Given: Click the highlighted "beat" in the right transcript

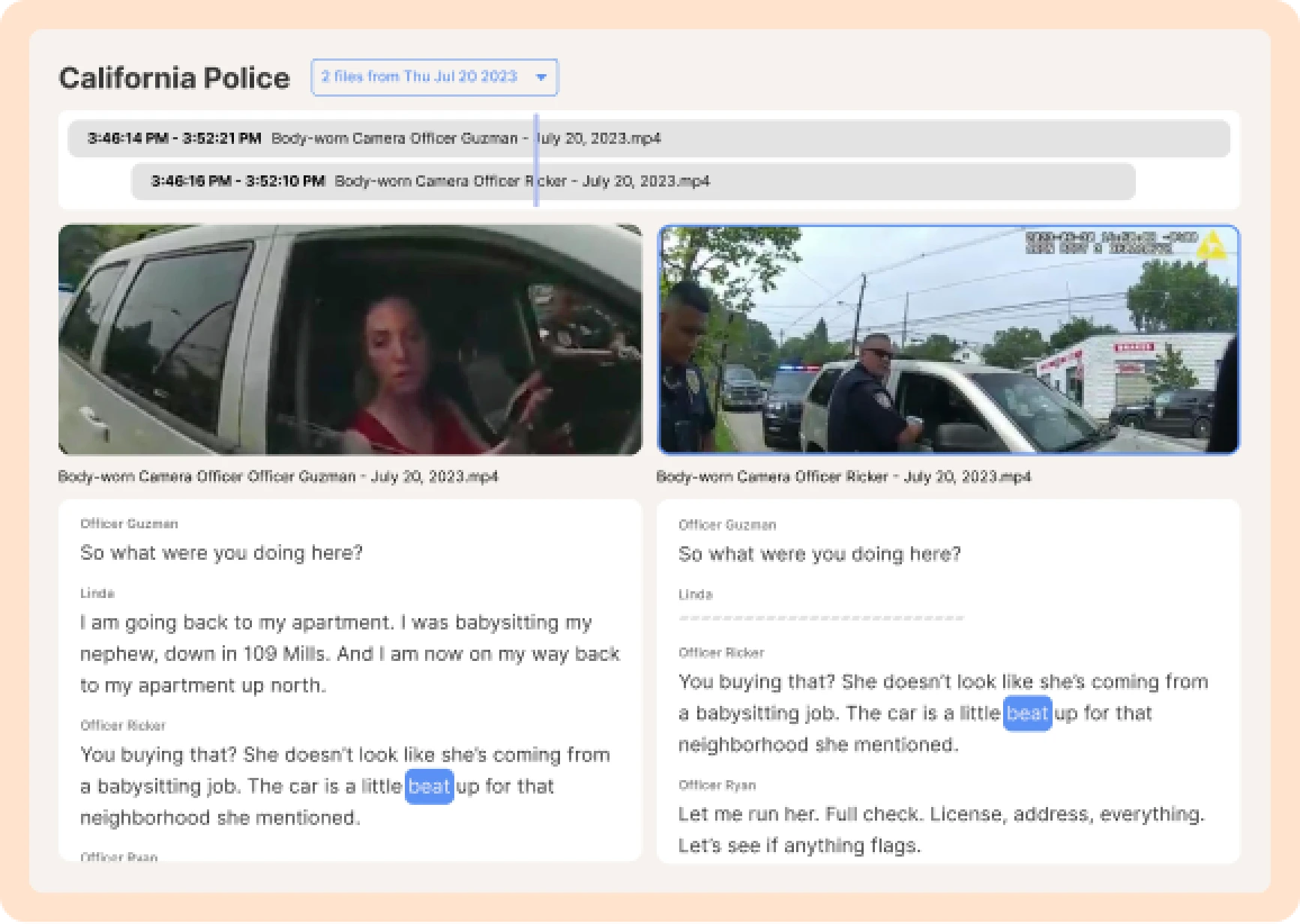Looking at the screenshot, I should click(x=1027, y=713).
